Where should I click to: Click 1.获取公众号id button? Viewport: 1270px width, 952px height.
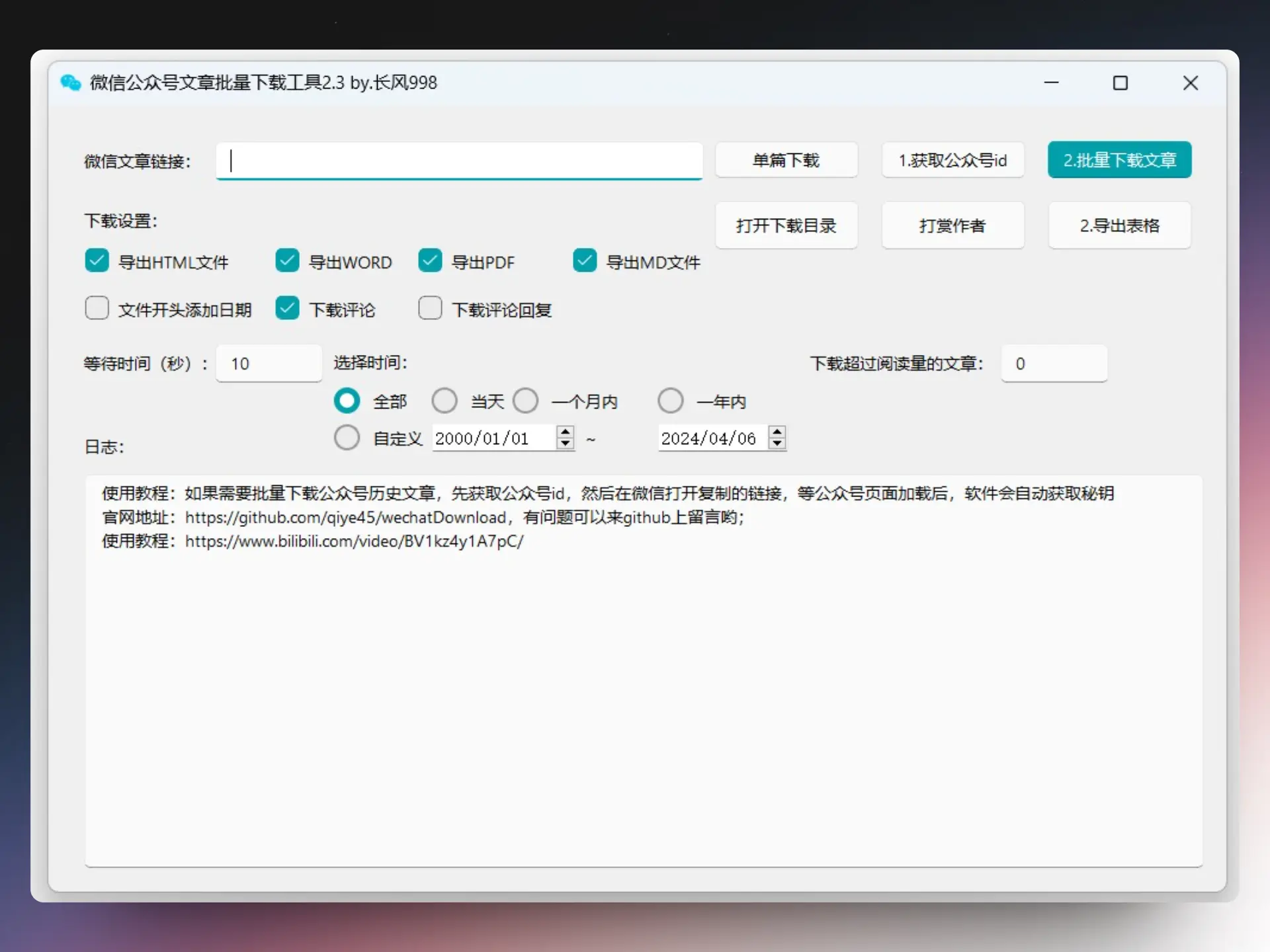click(x=952, y=160)
